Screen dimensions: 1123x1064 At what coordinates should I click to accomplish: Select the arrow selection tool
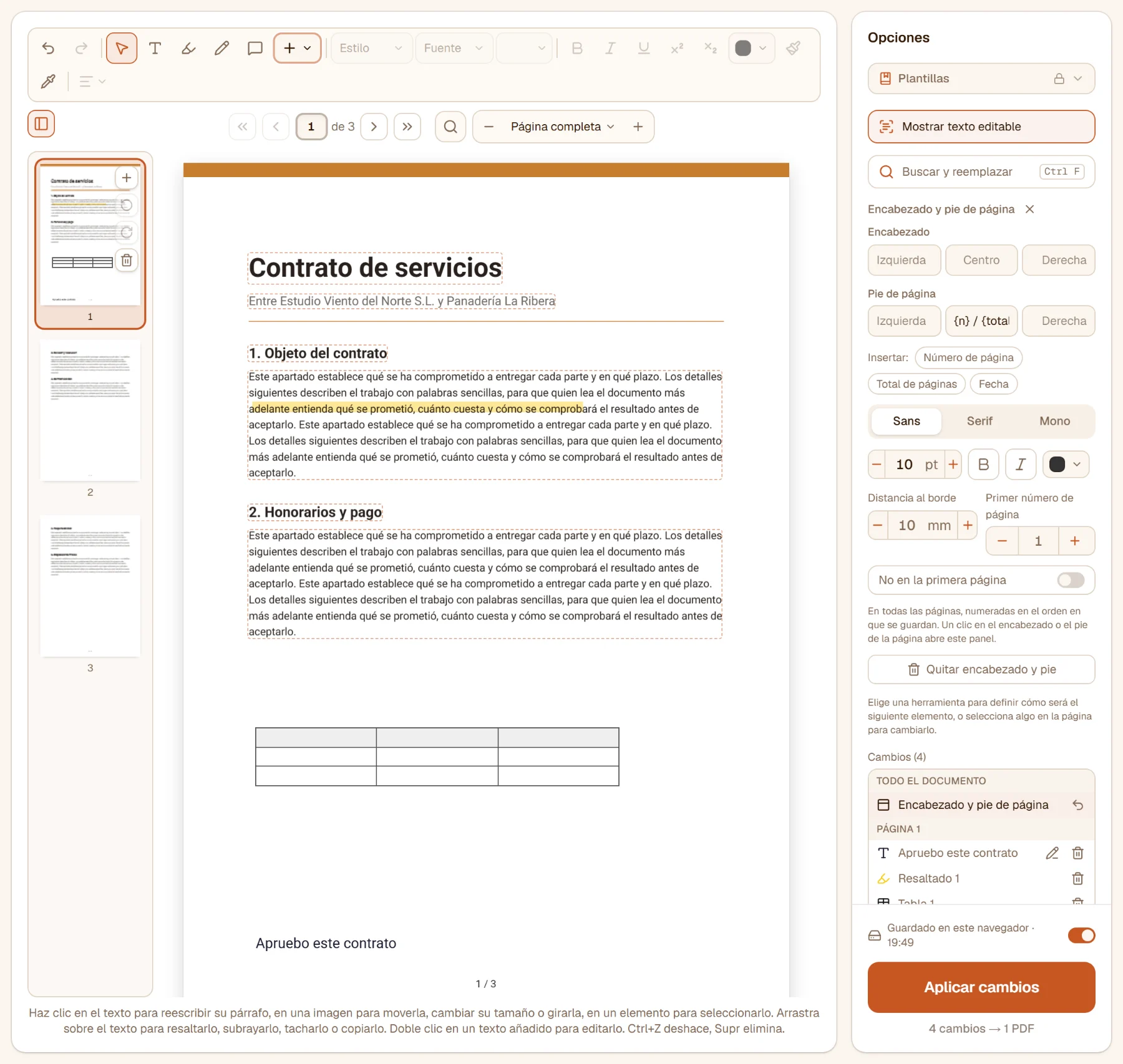(x=122, y=48)
